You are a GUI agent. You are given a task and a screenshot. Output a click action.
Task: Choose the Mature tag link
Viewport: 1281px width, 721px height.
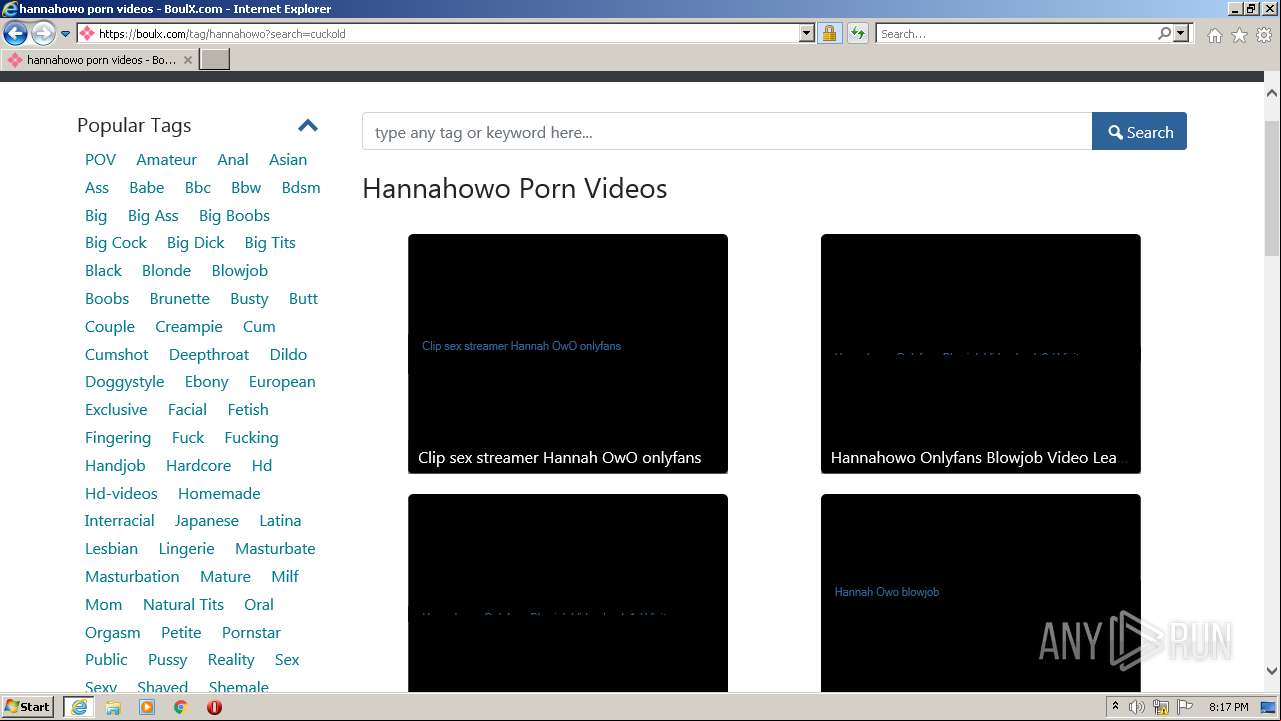click(226, 577)
